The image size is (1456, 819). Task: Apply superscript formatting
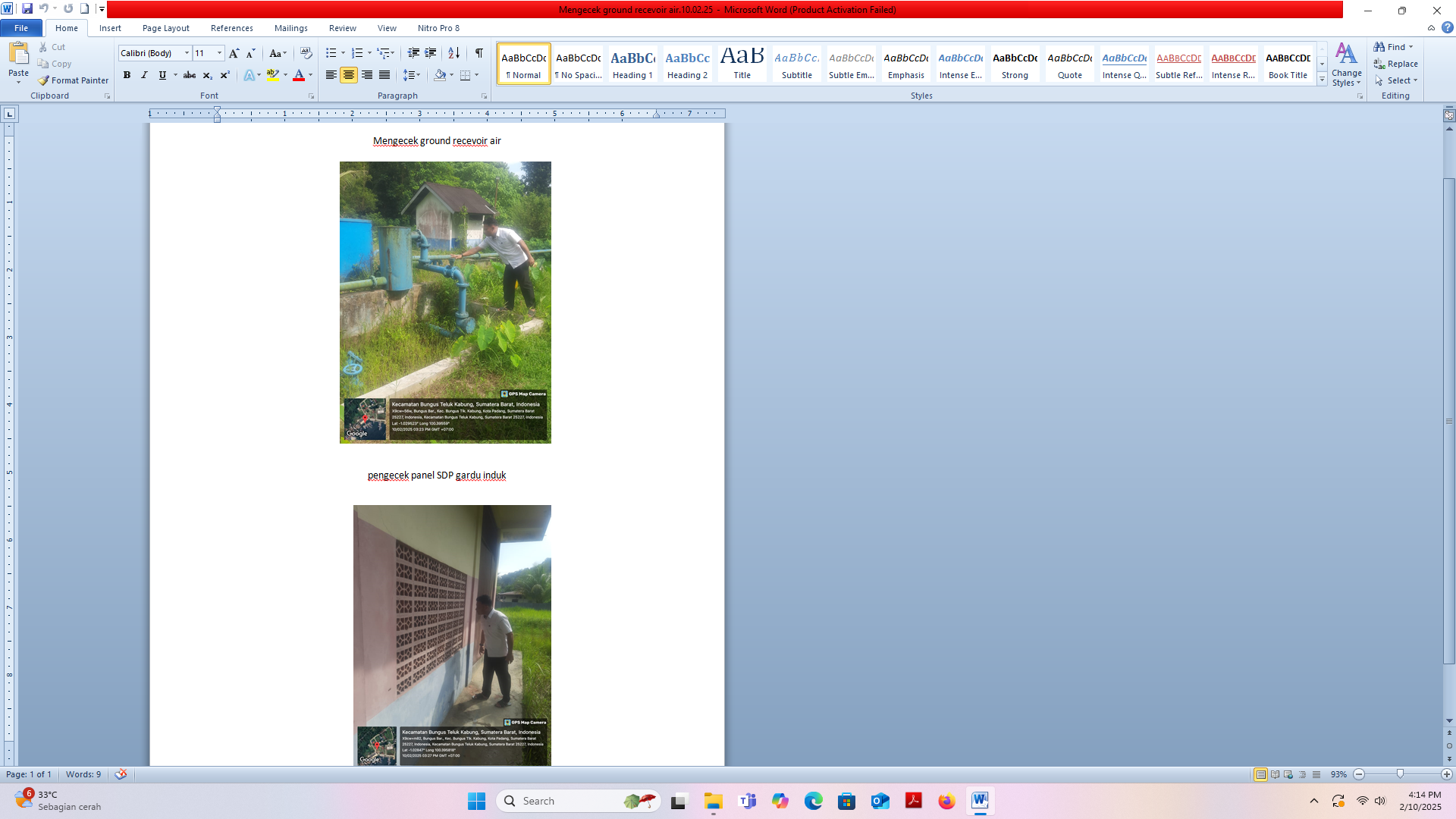224,75
